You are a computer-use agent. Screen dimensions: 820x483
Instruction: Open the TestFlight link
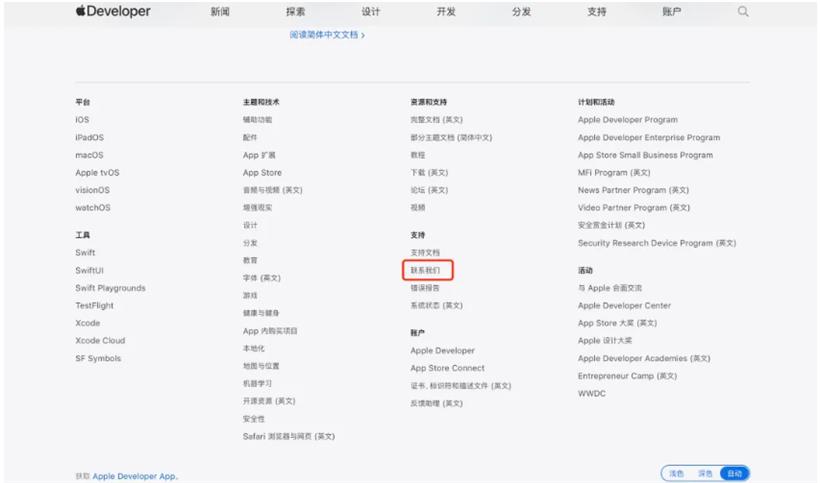[94, 305]
